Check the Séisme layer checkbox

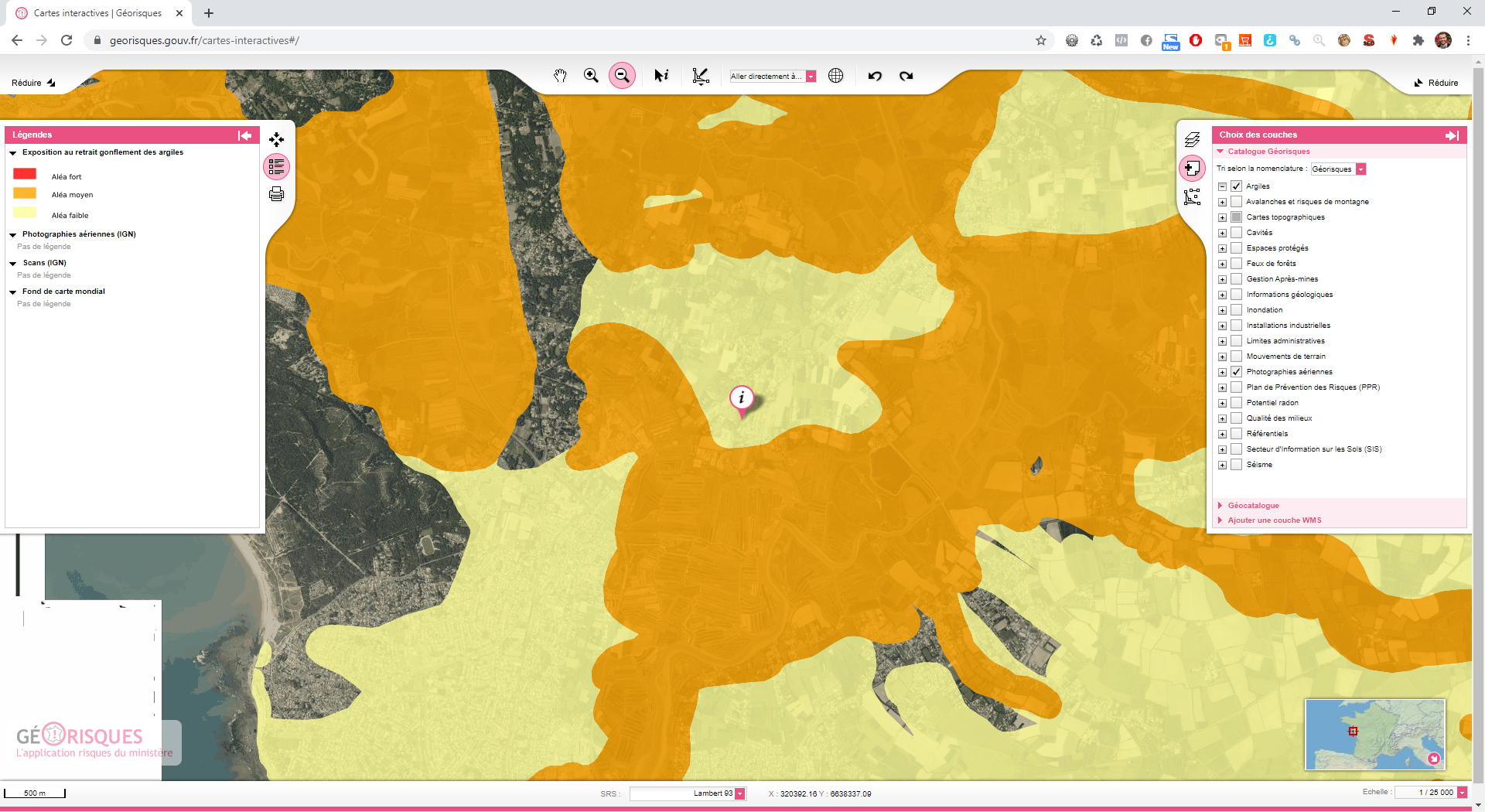click(x=1236, y=465)
